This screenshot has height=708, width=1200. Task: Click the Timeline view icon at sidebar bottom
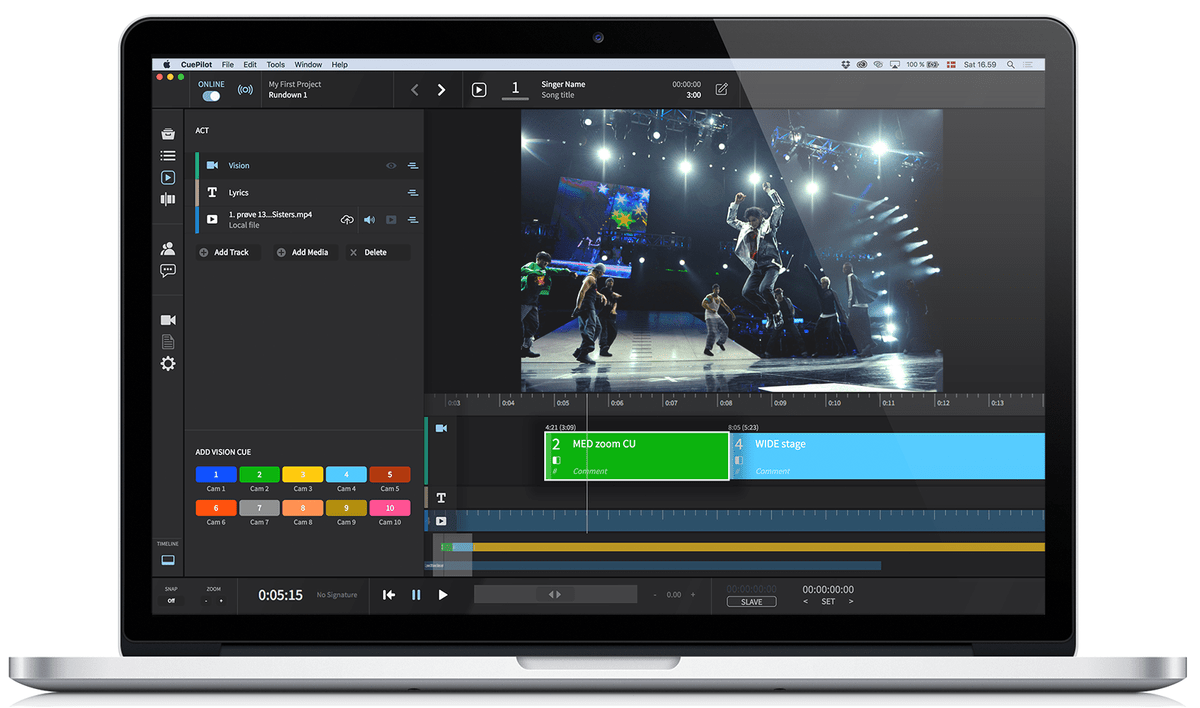pyautogui.click(x=168, y=559)
